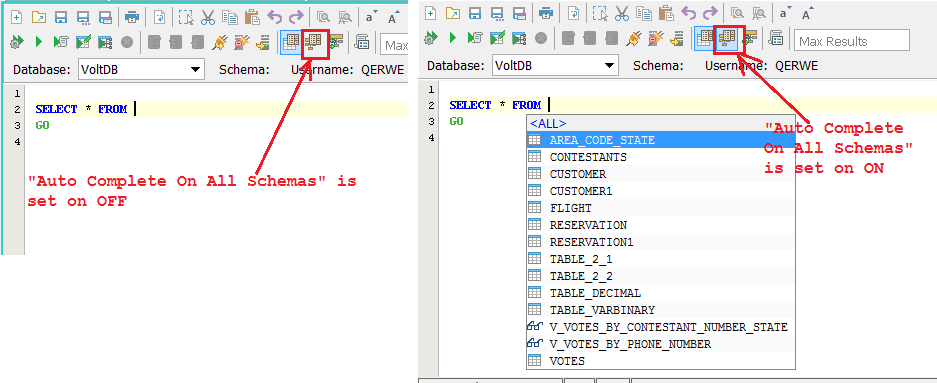Click Select rectangle icon in right editor
The width and height of the screenshot is (937, 383).
(x=599, y=13)
